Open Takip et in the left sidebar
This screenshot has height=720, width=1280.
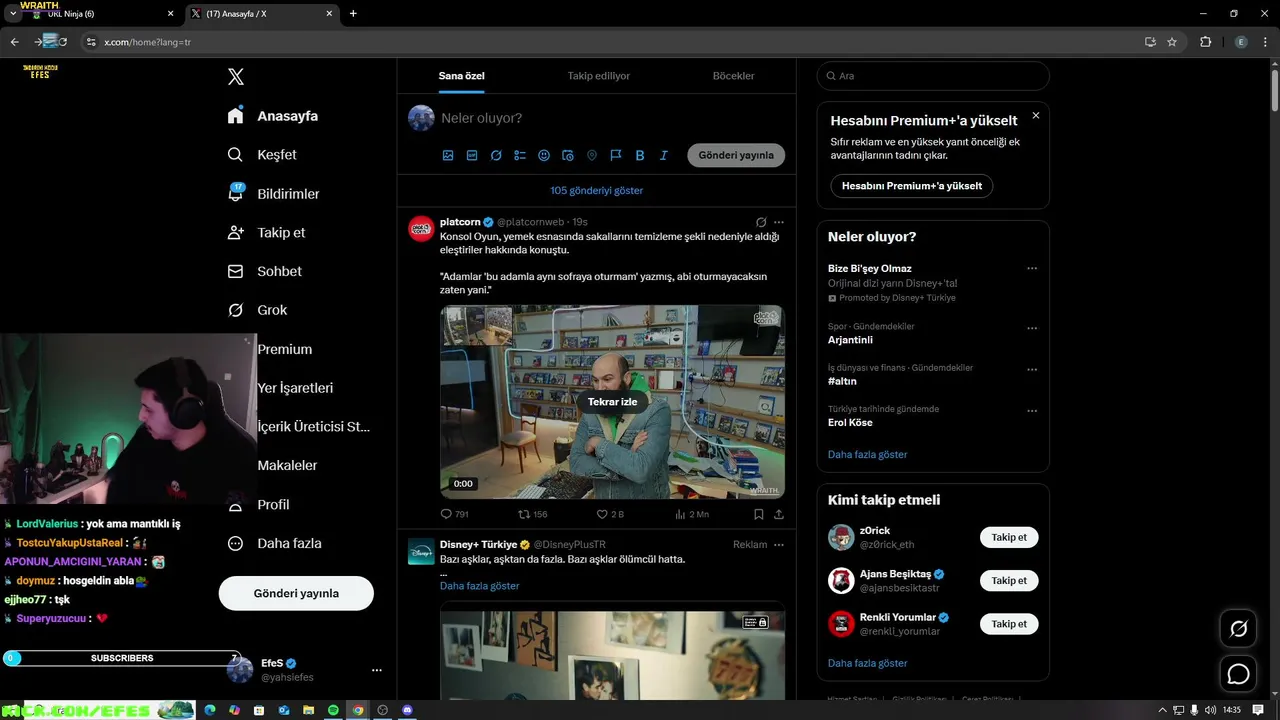[x=281, y=232]
